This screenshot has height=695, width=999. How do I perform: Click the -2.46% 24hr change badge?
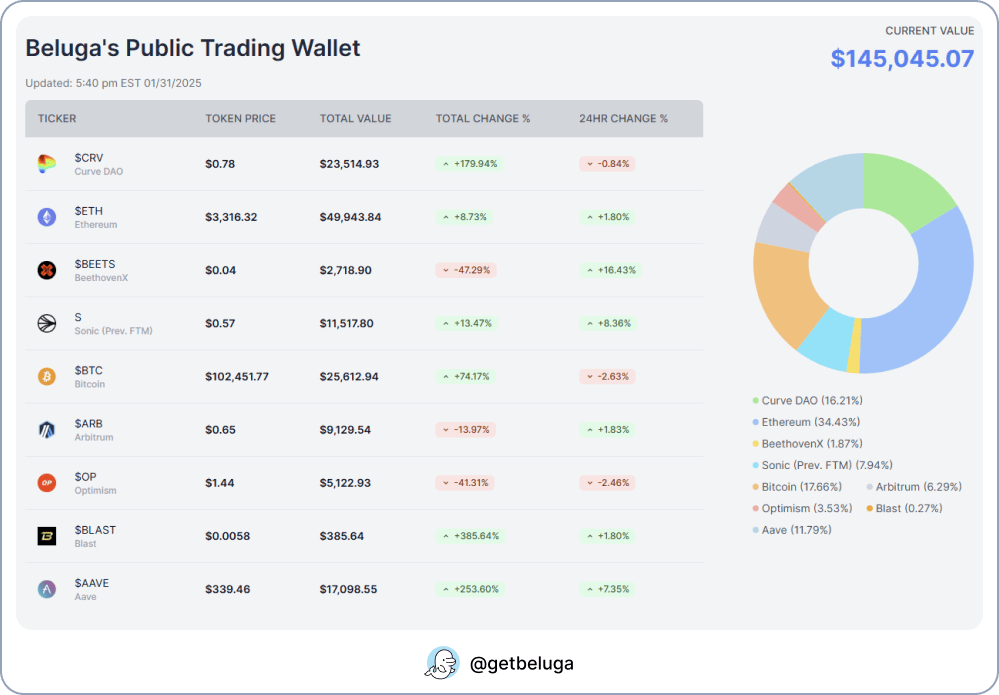[607, 483]
